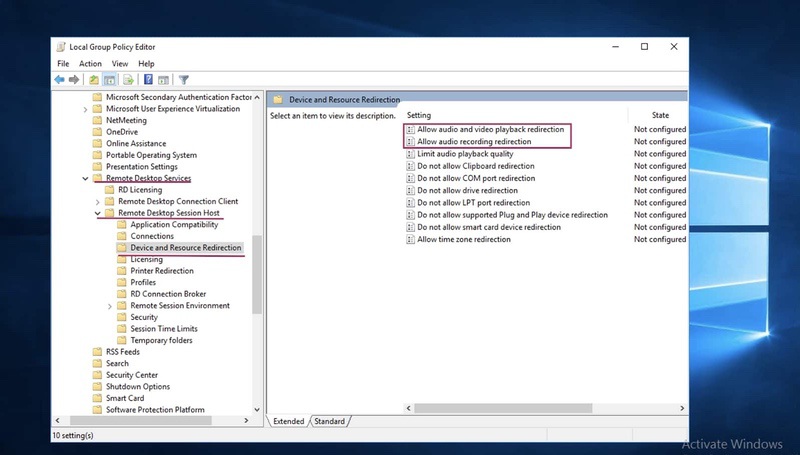The width and height of the screenshot is (800, 455).
Task: Select Device and Resource Redirection in tree
Action: coord(186,248)
